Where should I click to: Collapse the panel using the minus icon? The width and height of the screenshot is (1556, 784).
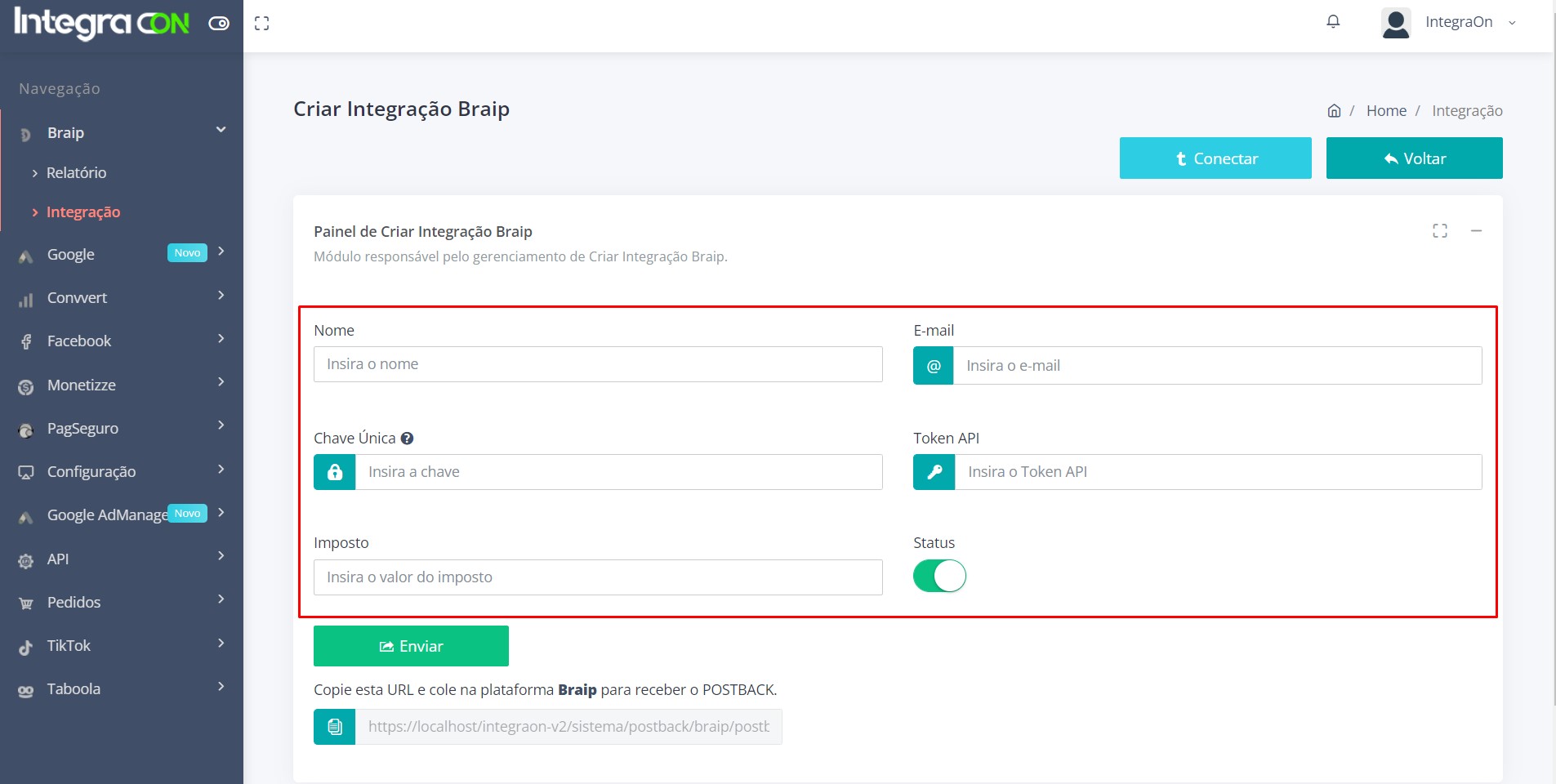tap(1476, 231)
